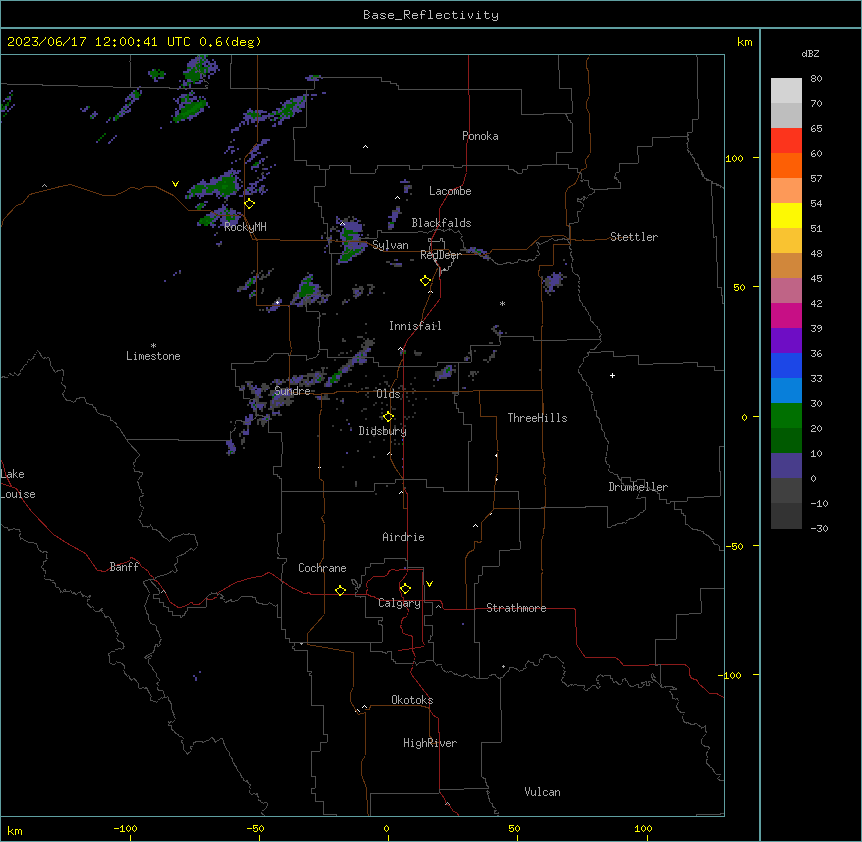Click the Vulcan label
The height and width of the screenshot is (842, 862).
click(543, 792)
